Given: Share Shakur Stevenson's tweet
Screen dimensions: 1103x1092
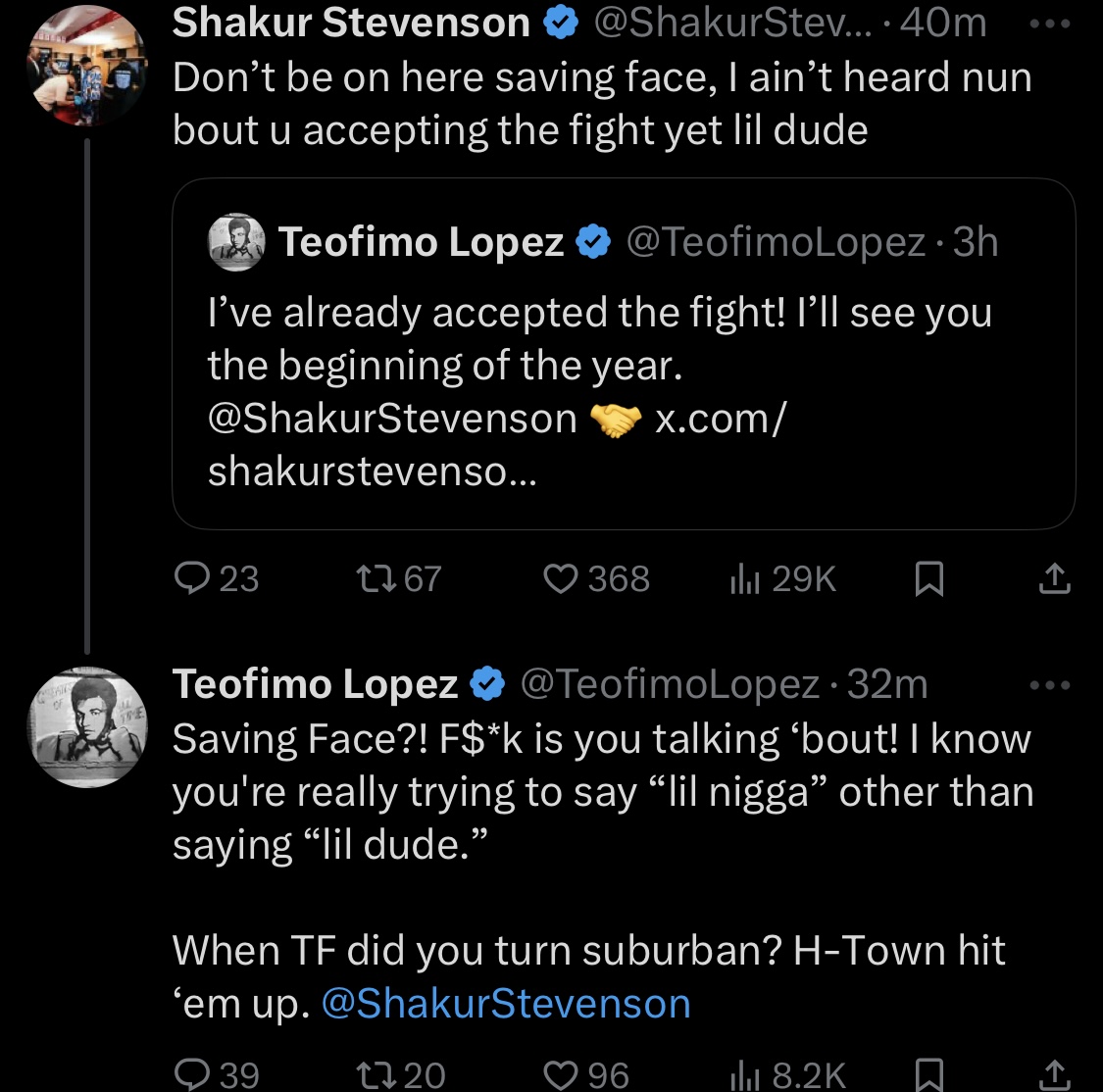Looking at the screenshot, I should click(1054, 579).
